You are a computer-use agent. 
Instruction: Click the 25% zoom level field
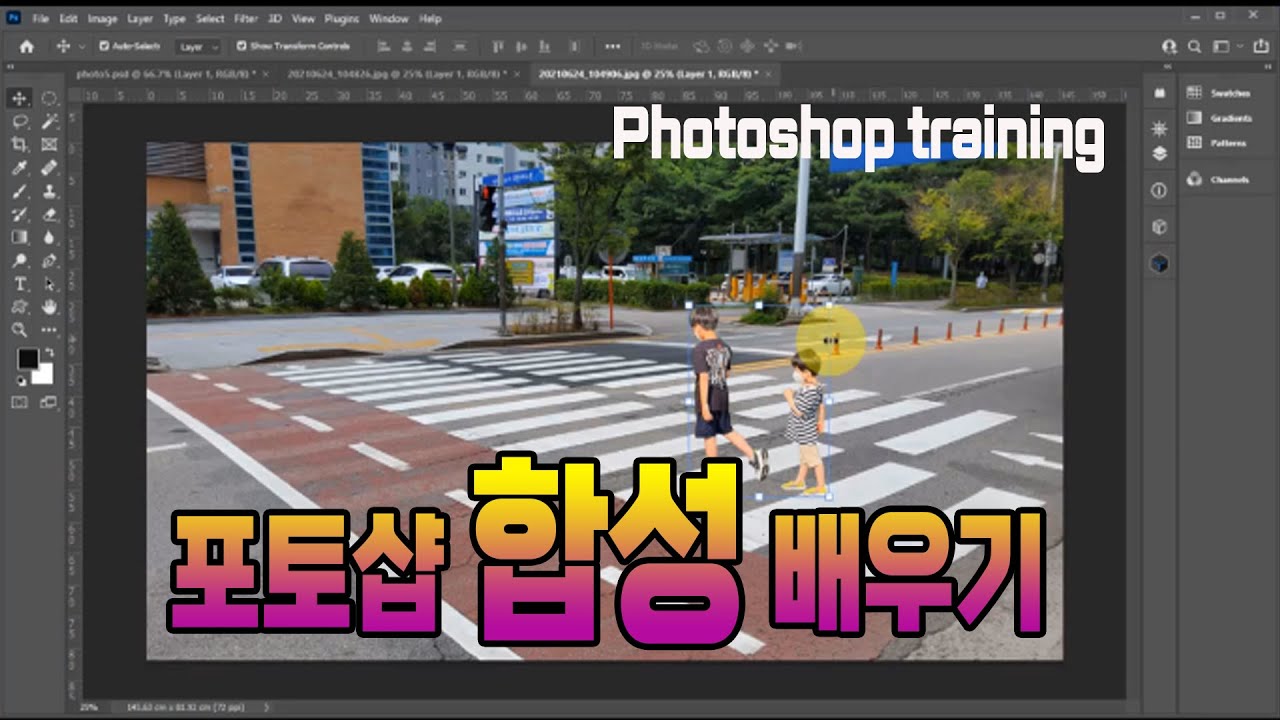pos(89,707)
